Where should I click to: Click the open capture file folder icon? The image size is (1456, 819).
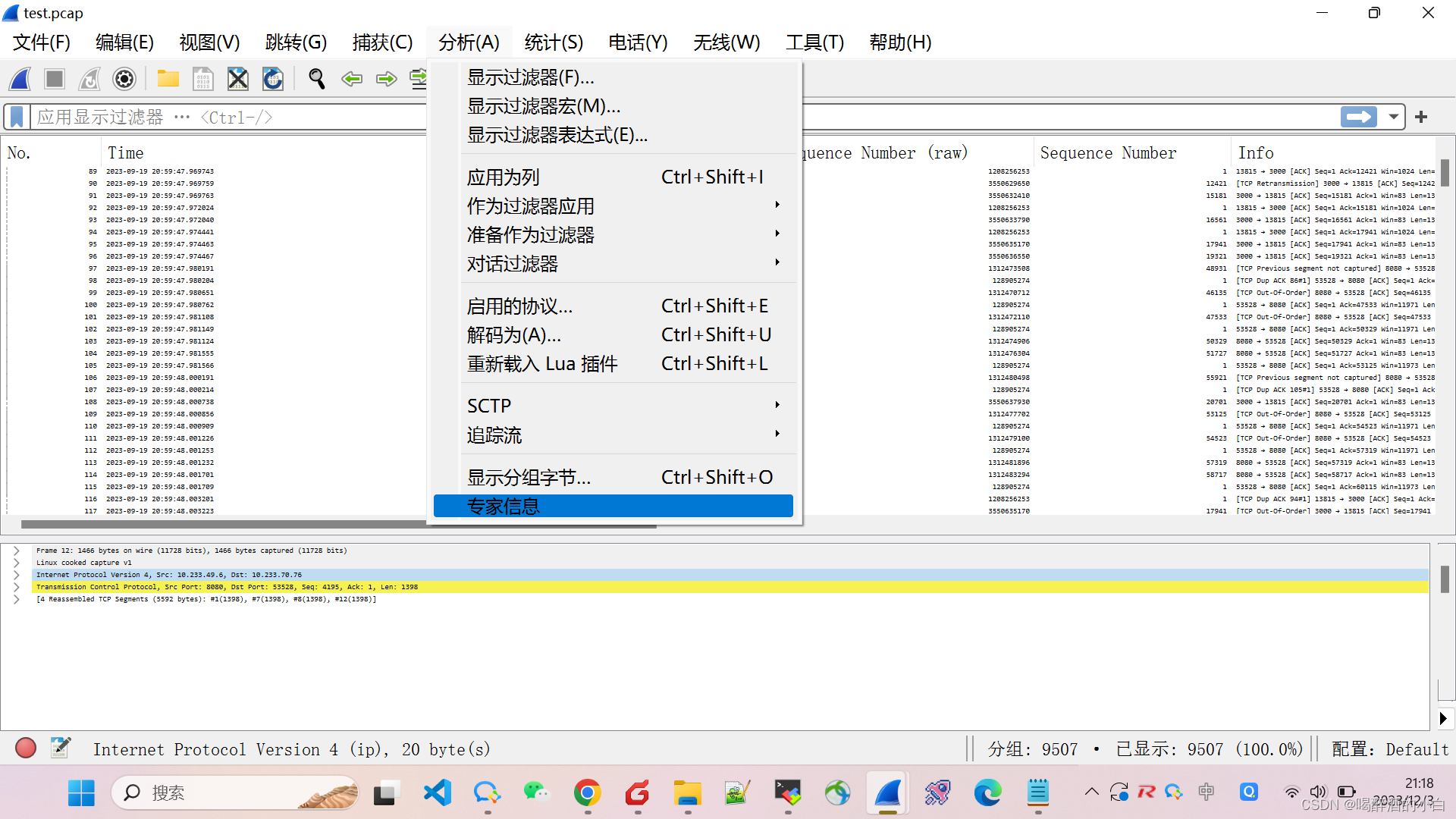[x=168, y=79]
